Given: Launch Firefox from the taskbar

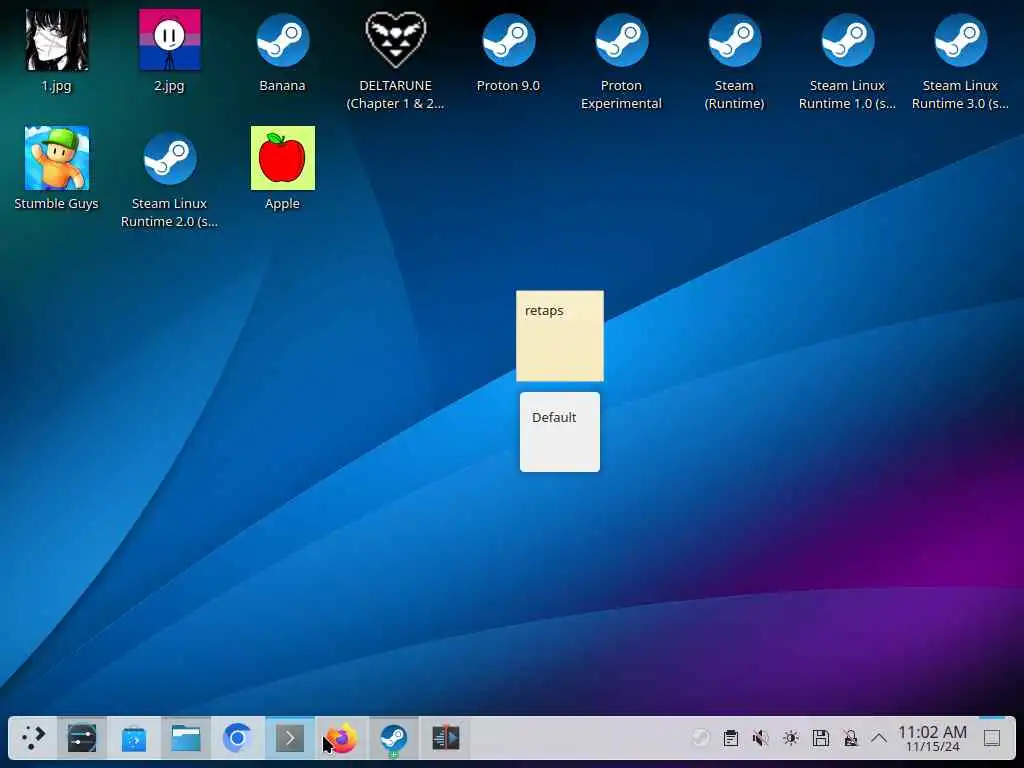Looking at the screenshot, I should point(342,738).
